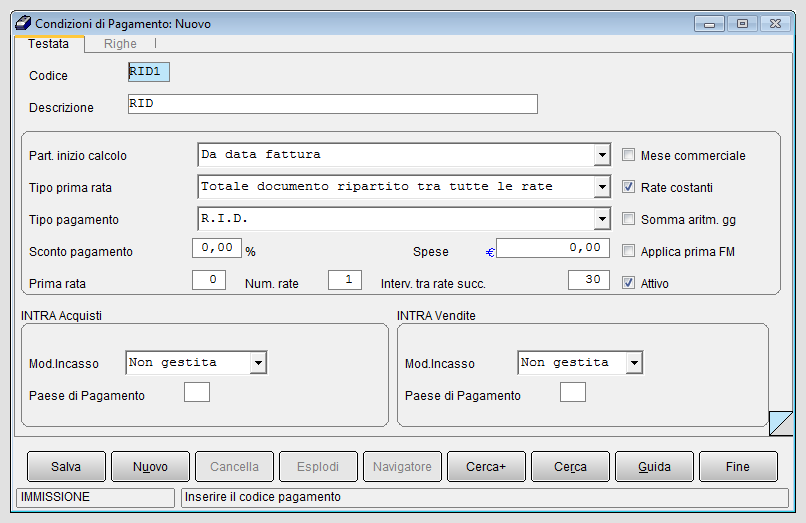This screenshot has width=806, height=523.
Task: Click the 'INTRA Acquisti' group label
Action: point(61,315)
